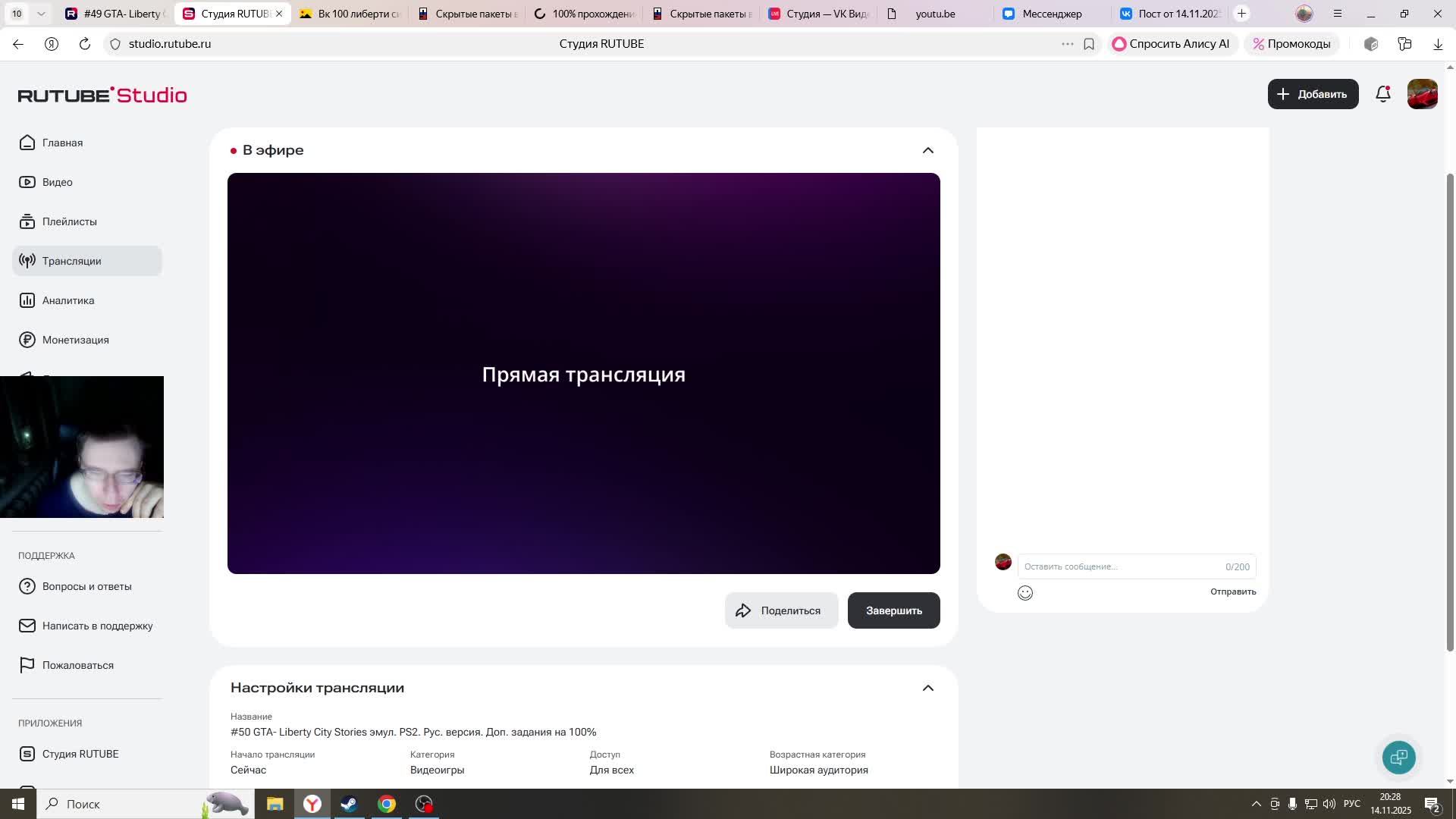Open the browser tab list dropdown arrow
Image resolution: width=1456 pixels, height=819 pixels.
coord(41,14)
